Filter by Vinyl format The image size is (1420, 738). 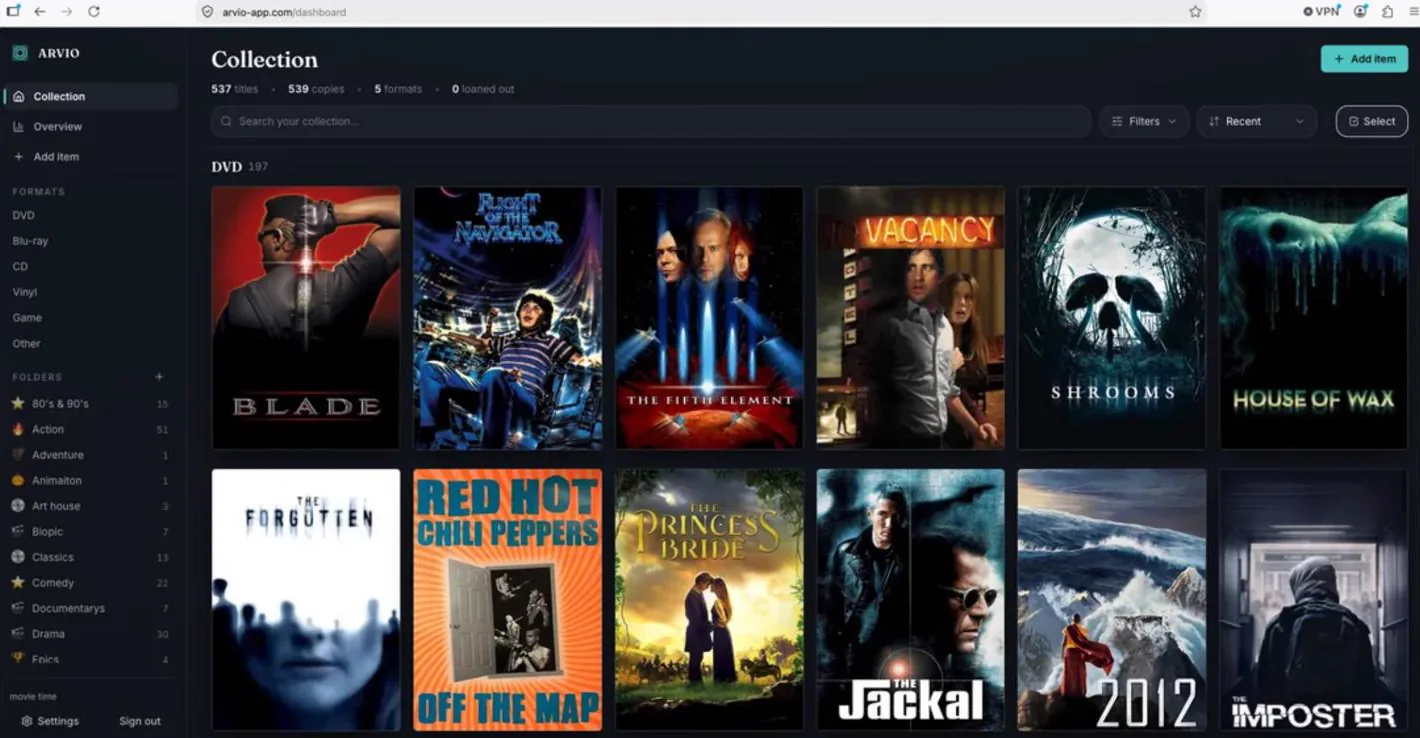[x=24, y=292]
